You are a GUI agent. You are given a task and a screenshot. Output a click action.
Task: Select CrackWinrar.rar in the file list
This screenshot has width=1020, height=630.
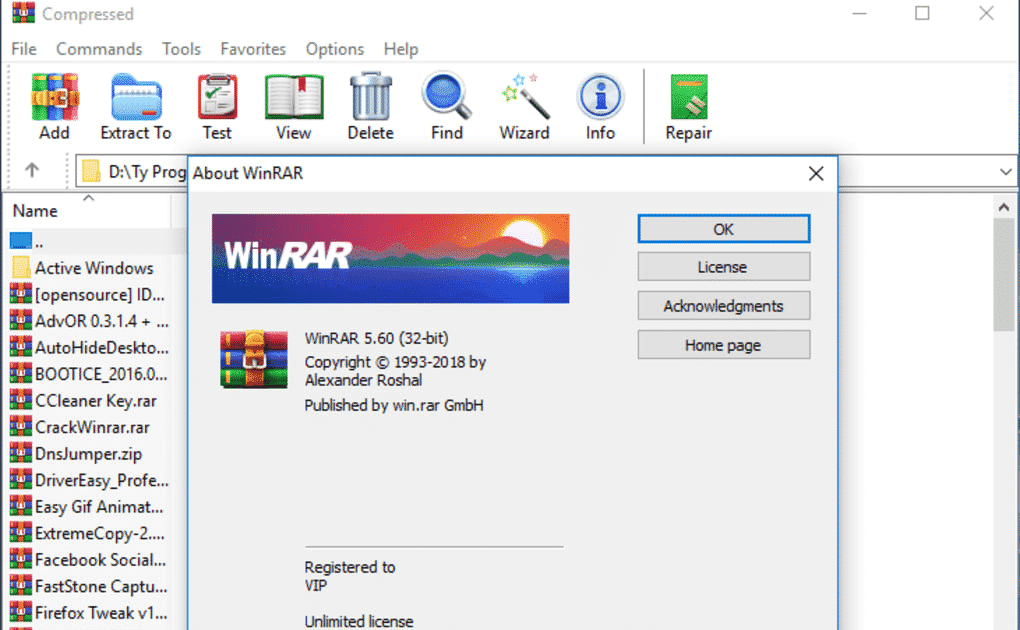point(90,426)
